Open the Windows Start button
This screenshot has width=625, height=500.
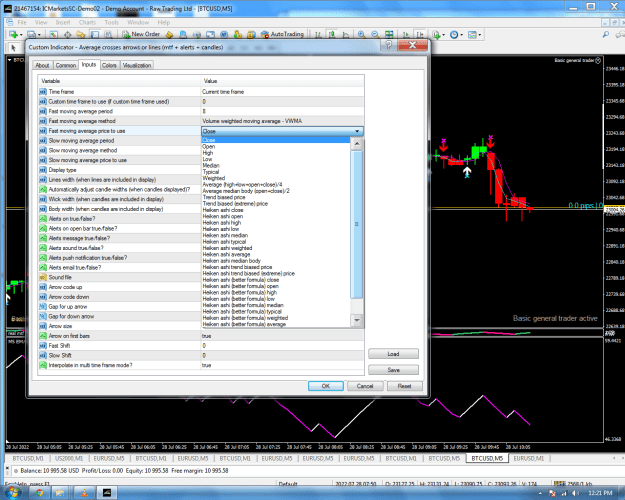[12, 493]
